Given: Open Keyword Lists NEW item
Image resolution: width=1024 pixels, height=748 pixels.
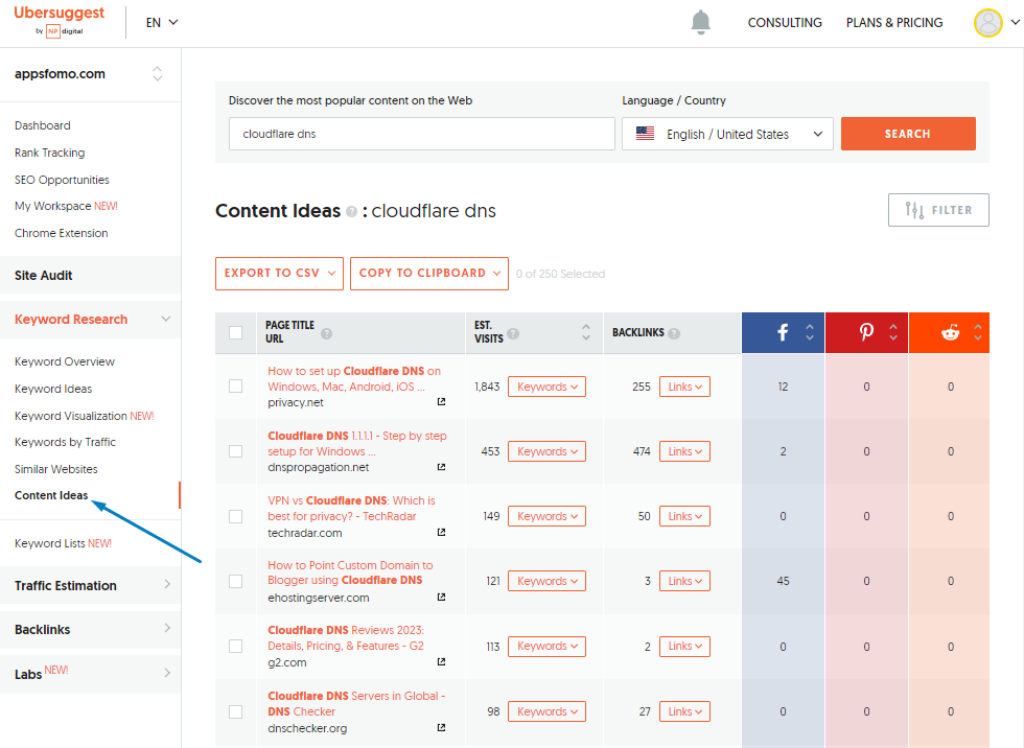Looking at the screenshot, I should coord(63,543).
